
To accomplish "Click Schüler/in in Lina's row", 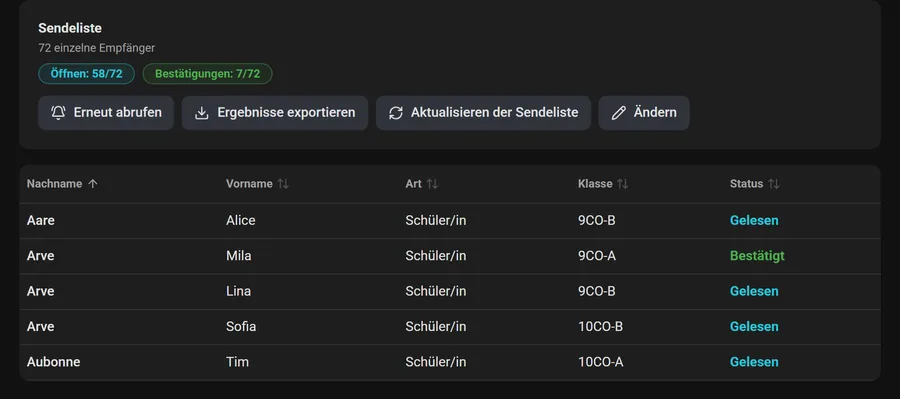I will (x=436, y=292).
